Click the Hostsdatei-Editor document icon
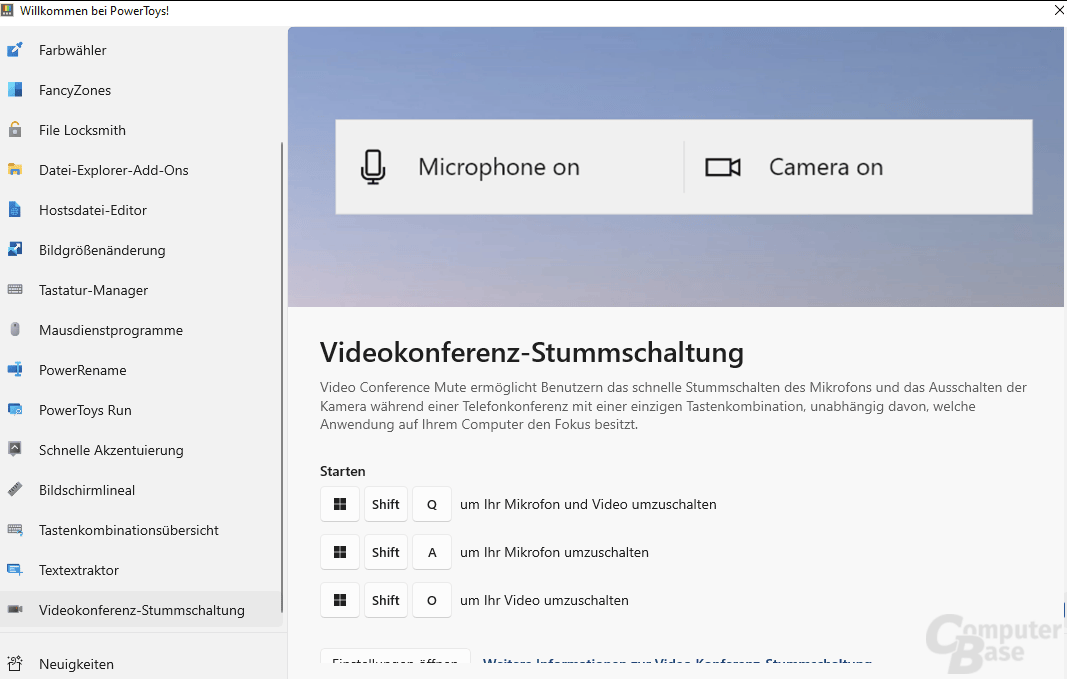 [15, 210]
